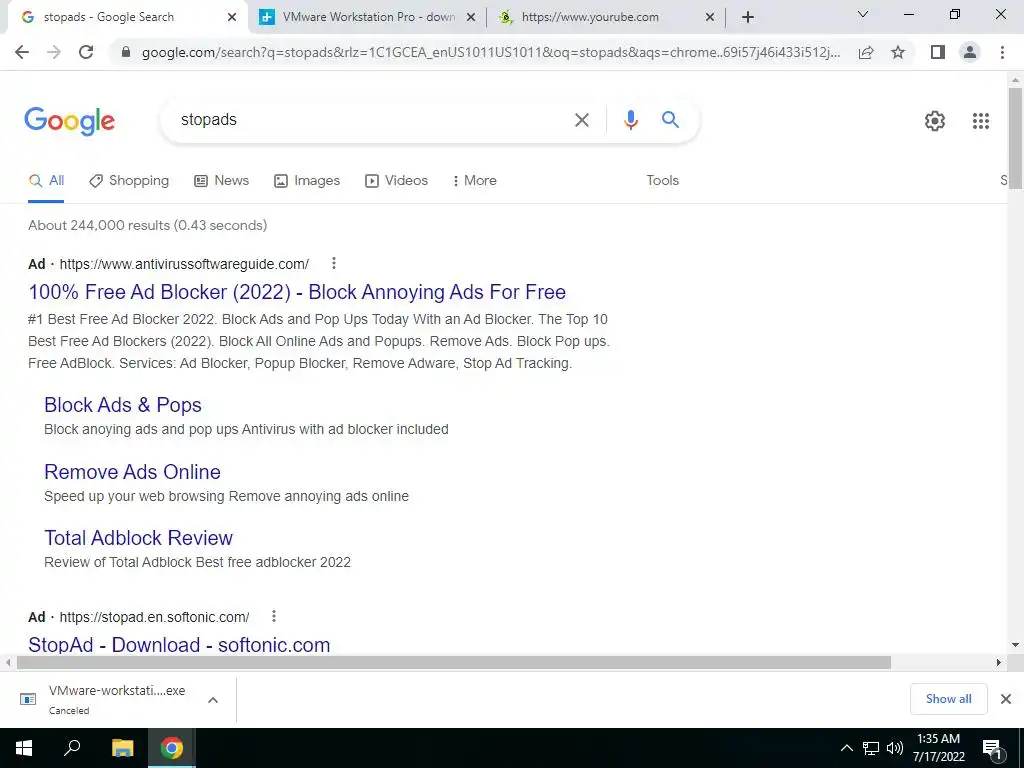1024x768 pixels.
Task: Switch to Images results
Action: pyautogui.click(x=307, y=181)
